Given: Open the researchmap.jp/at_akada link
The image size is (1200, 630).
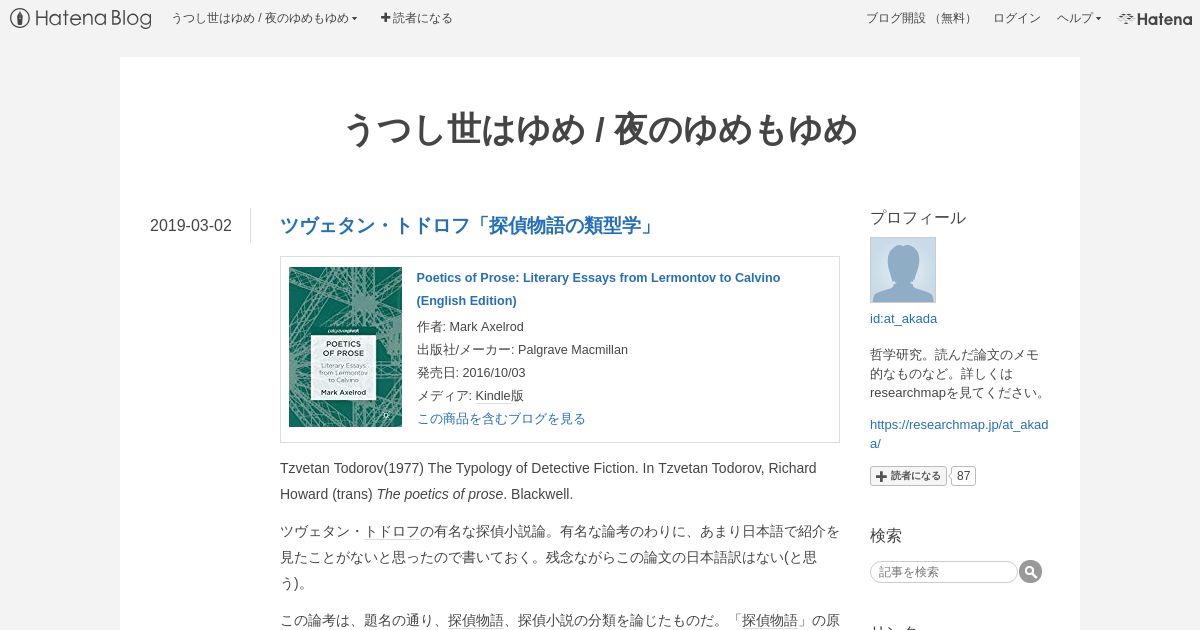Looking at the screenshot, I should (959, 433).
